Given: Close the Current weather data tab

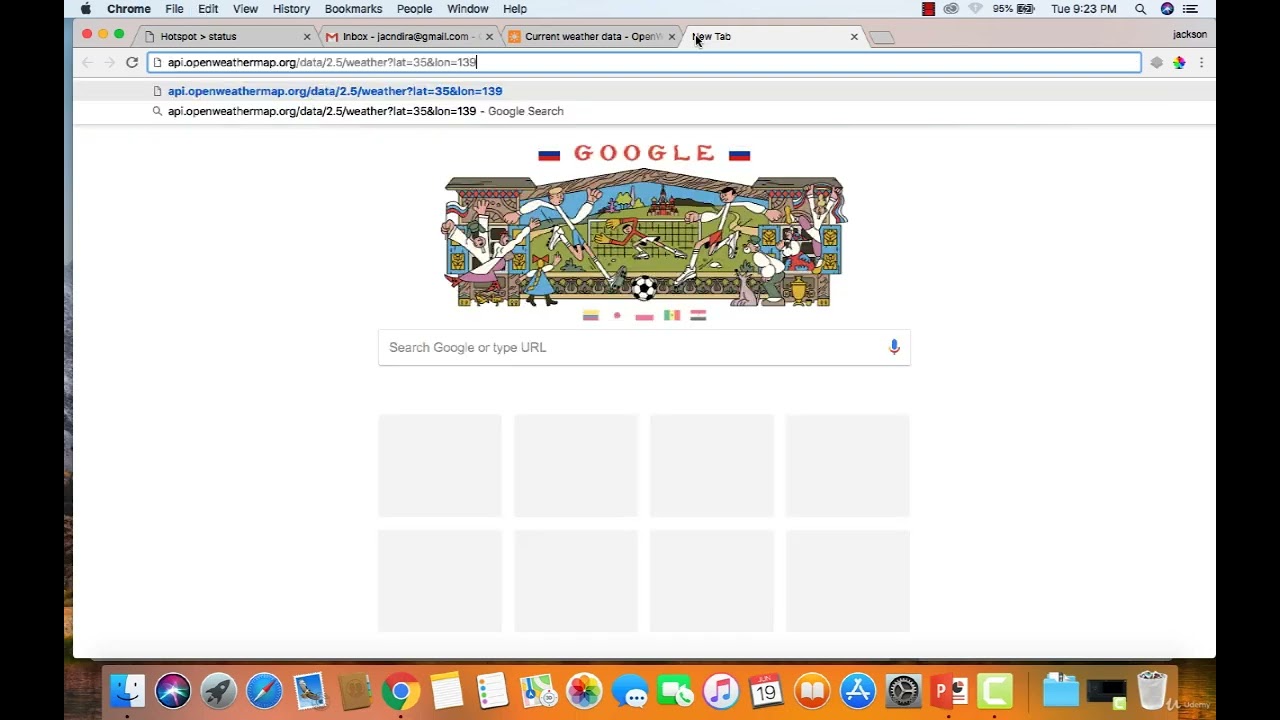Looking at the screenshot, I should point(671,37).
